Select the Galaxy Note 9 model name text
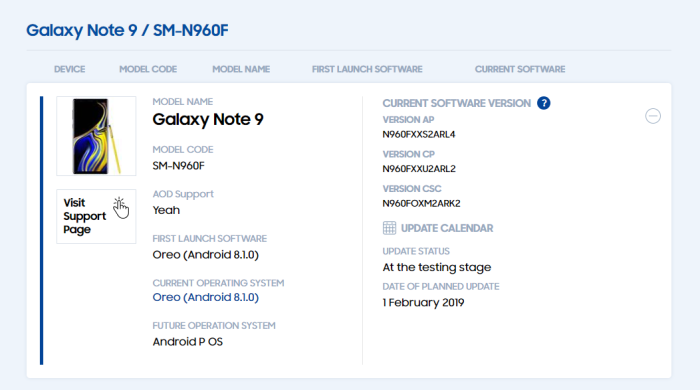The height and width of the screenshot is (390, 700). pos(208,120)
